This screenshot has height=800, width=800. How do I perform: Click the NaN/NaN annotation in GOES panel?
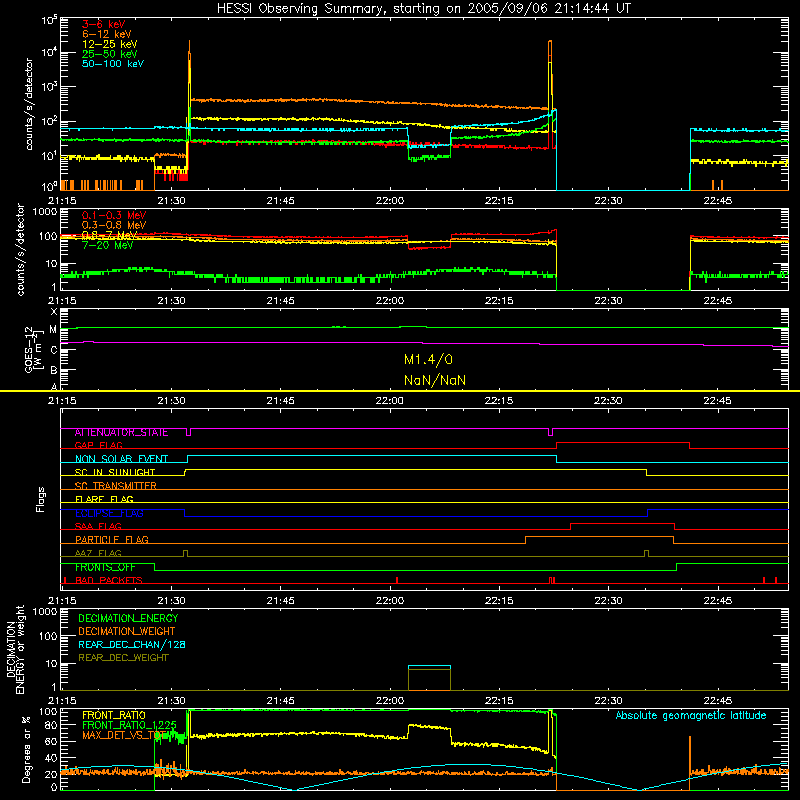click(x=435, y=380)
